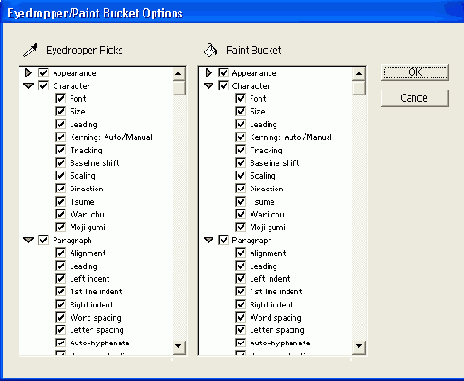Toggle Kerning Auto/Manual checkbox in Paint Bucket
This screenshot has width=464, height=381.
pos(240,137)
